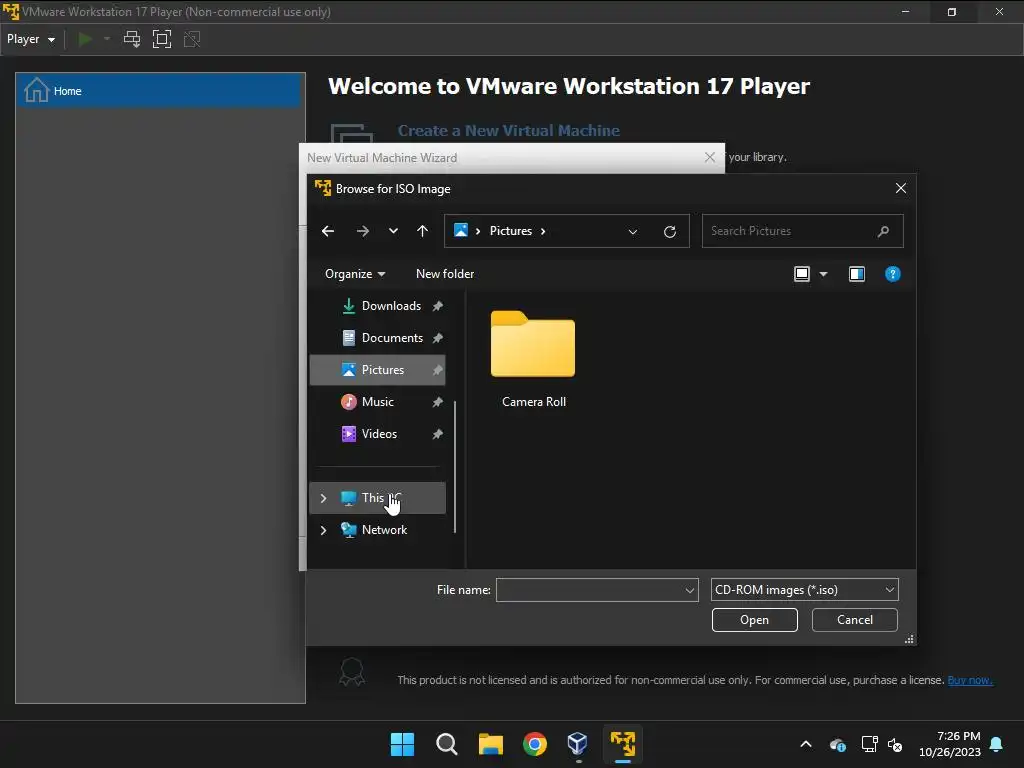Click the pin icon next to Videos
This screenshot has width=1024, height=768.
coord(438,434)
